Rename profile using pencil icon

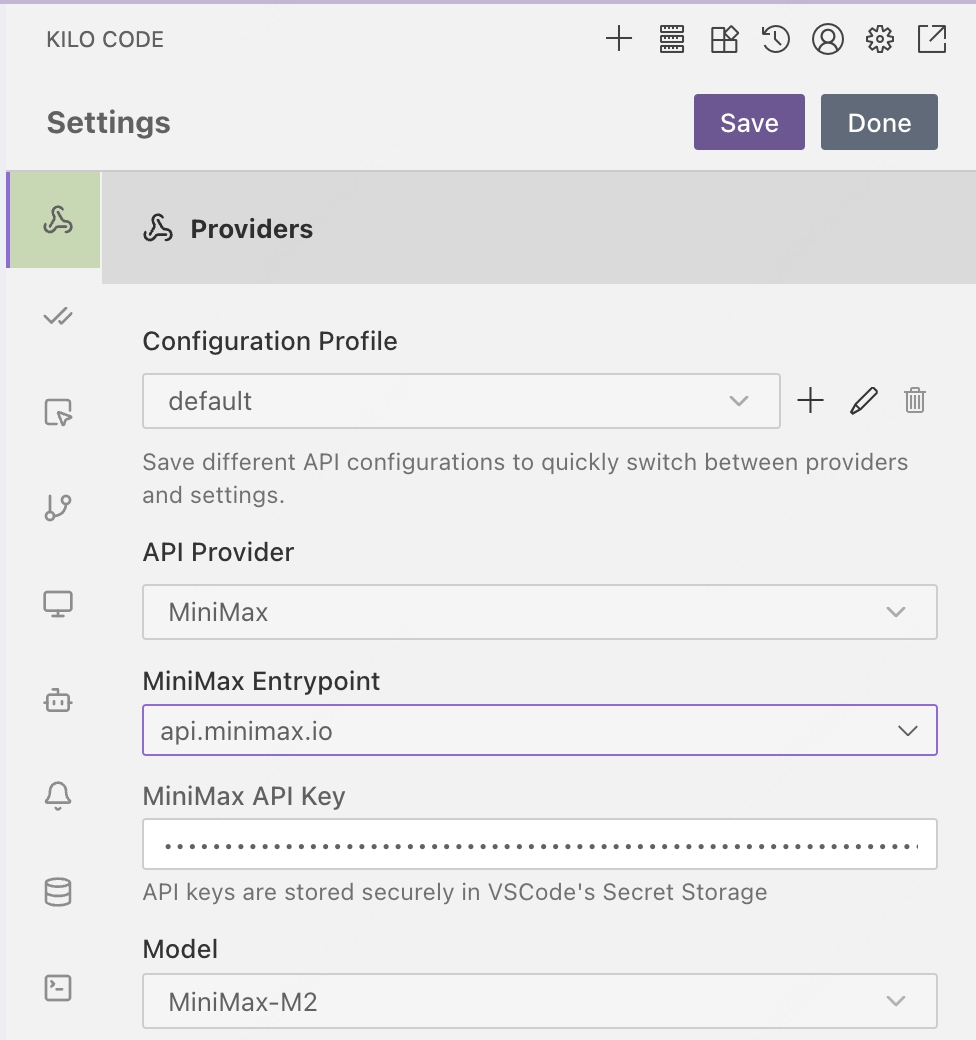click(x=864, y=401)
